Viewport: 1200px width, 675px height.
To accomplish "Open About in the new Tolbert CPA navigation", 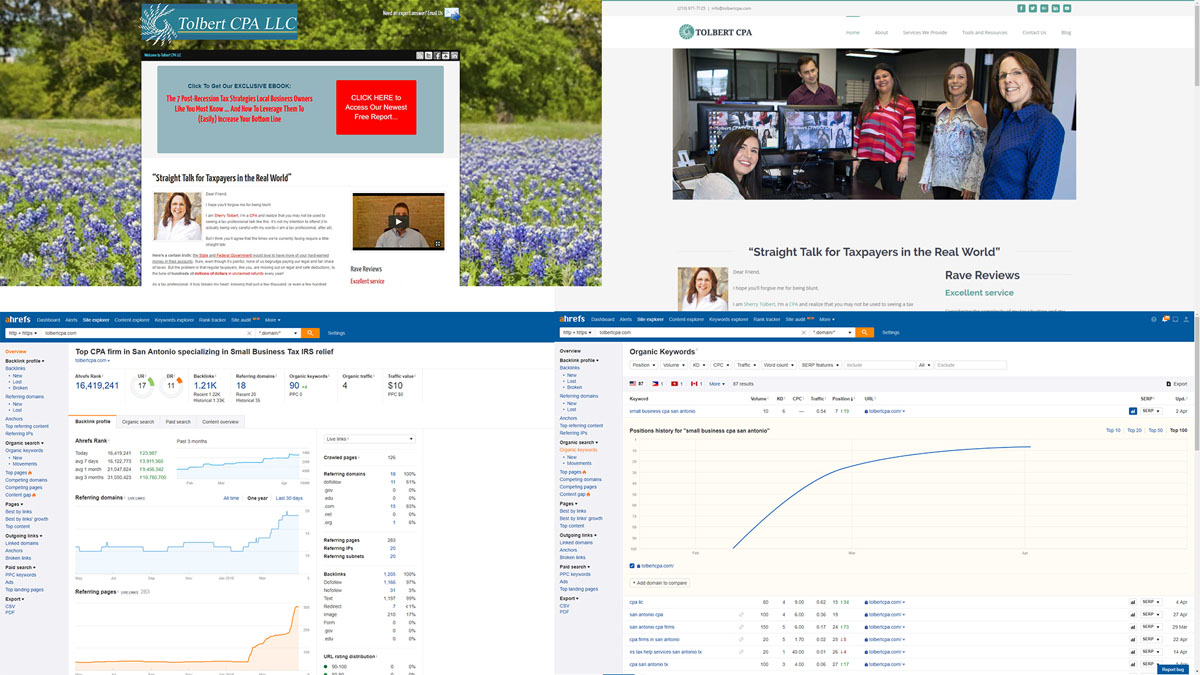I will 881,32.
